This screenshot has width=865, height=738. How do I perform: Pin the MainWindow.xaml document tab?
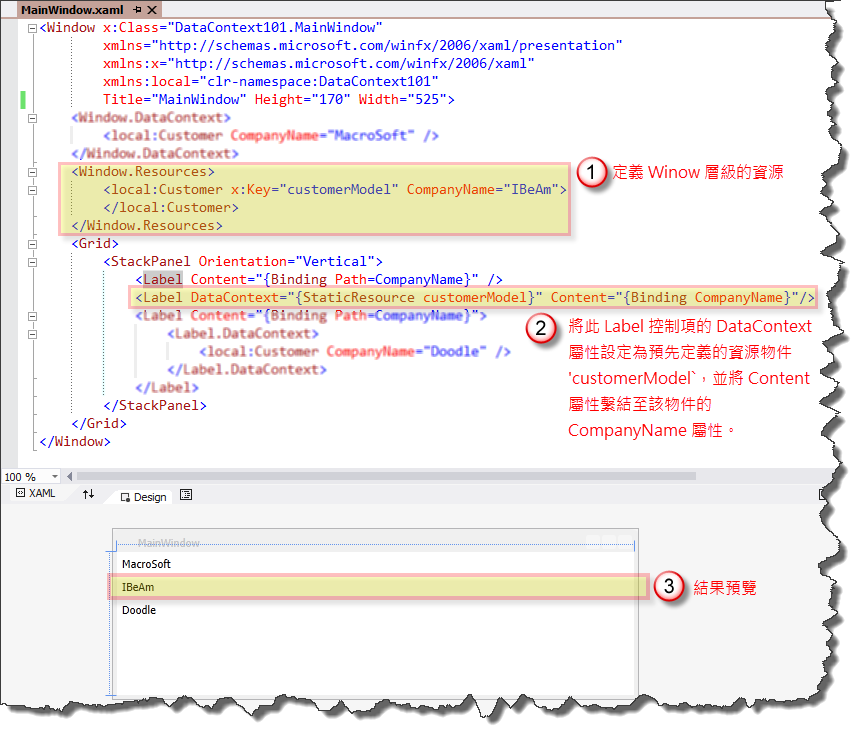pos(136,10)
